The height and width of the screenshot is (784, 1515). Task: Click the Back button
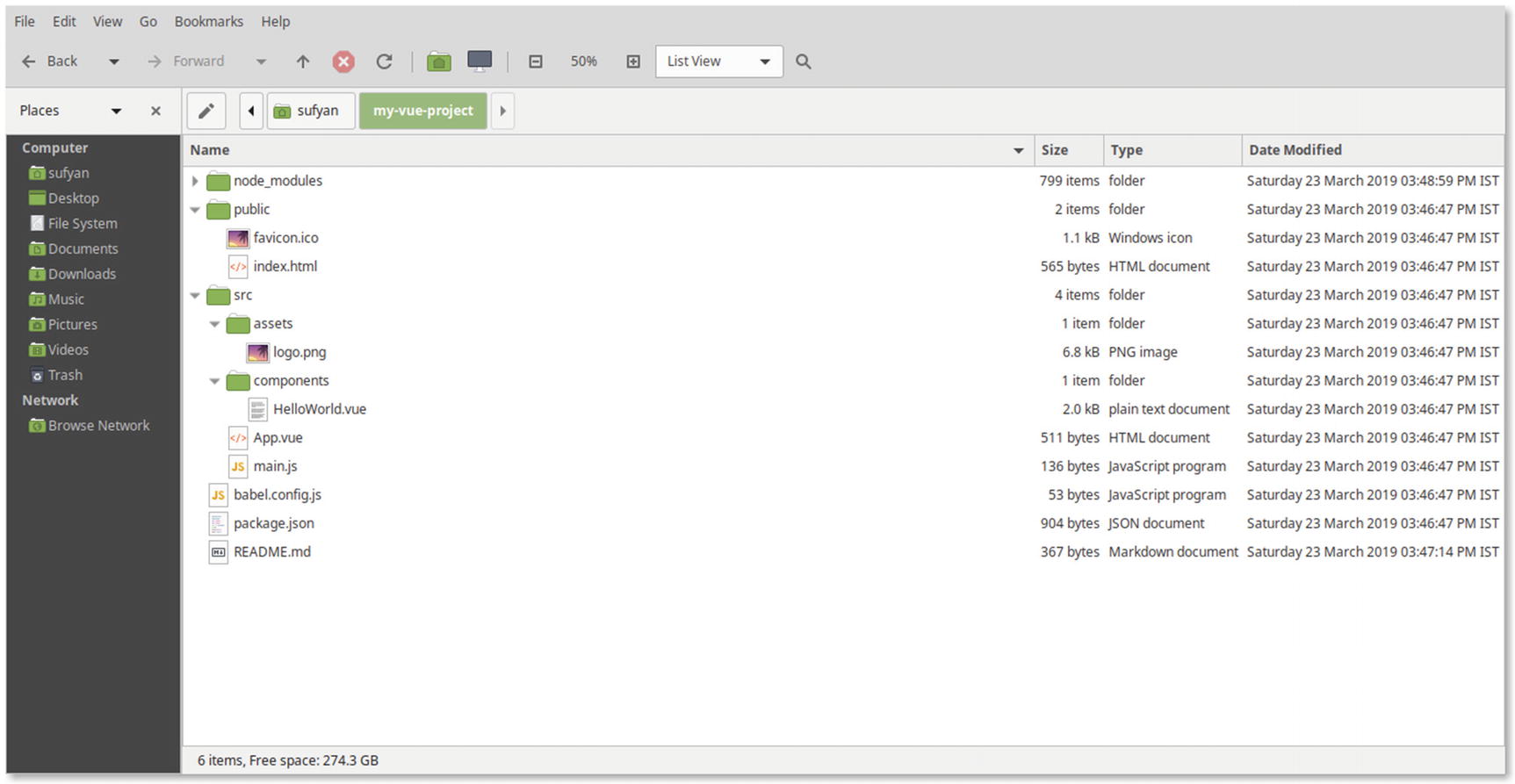[51, 61]
